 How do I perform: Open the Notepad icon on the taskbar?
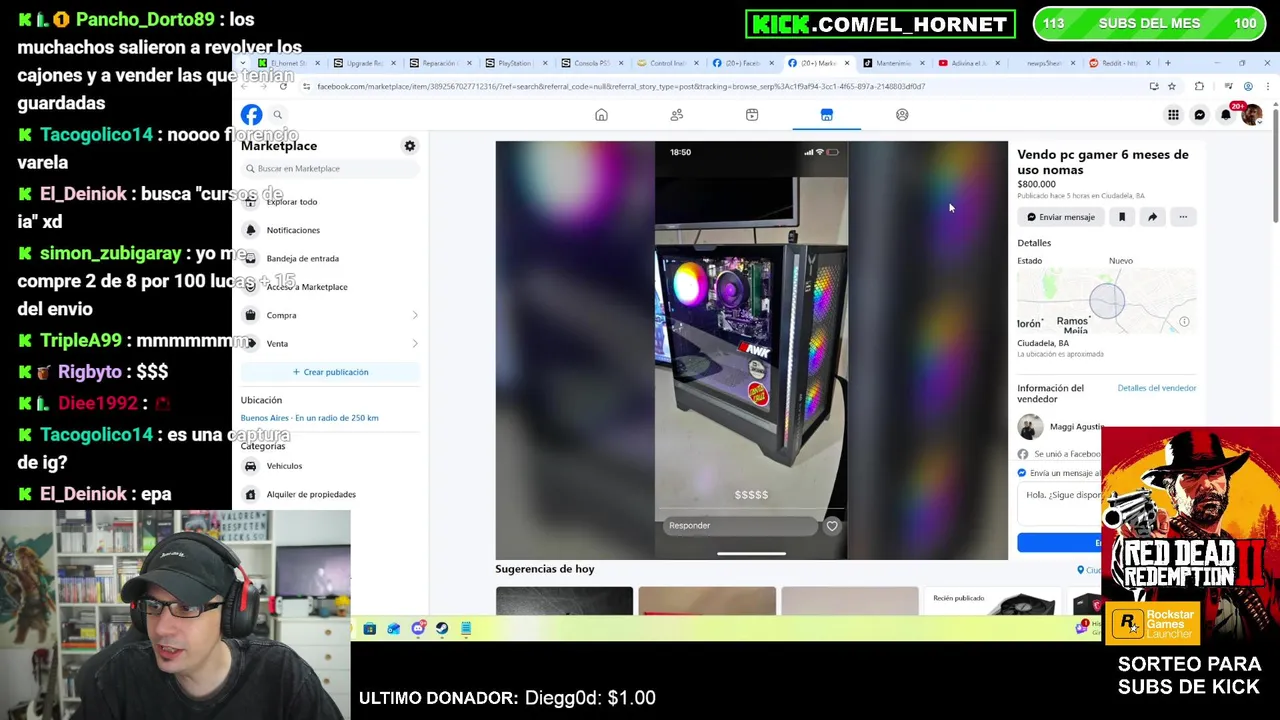[x=466, y=629]
